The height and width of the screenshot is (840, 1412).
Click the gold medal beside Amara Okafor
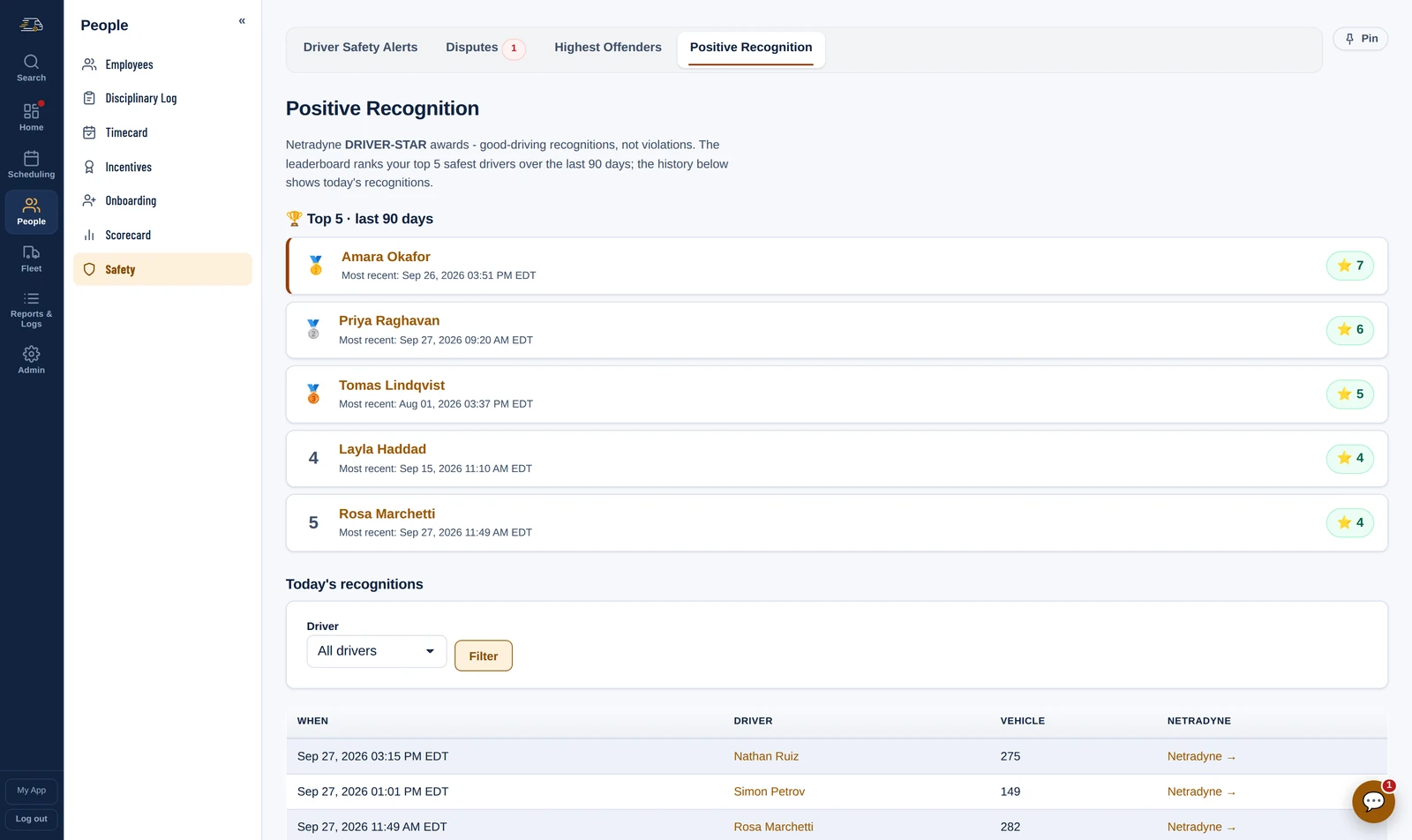pos(316,266)
